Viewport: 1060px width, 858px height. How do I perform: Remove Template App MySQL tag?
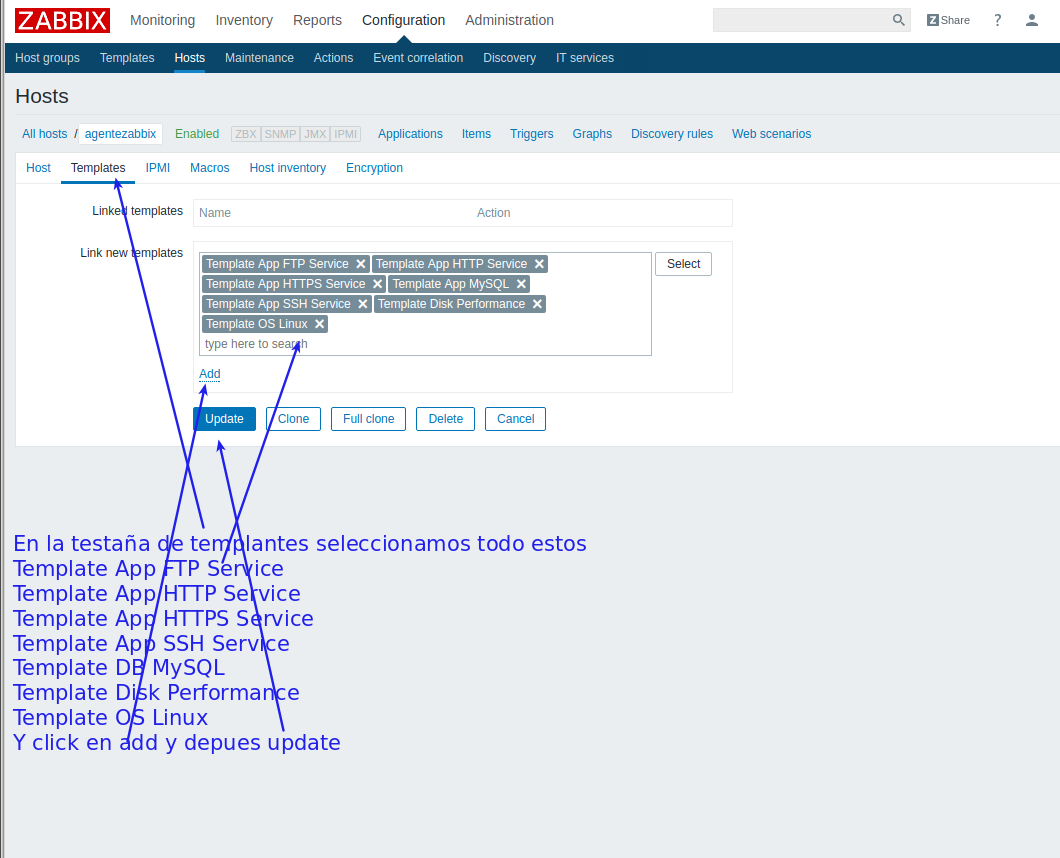click(521, 284)
